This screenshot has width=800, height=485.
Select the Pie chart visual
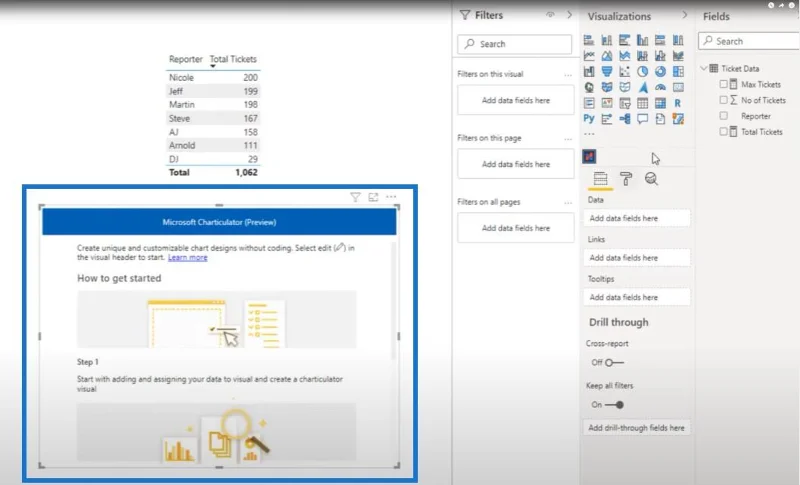tap(642, 71)
